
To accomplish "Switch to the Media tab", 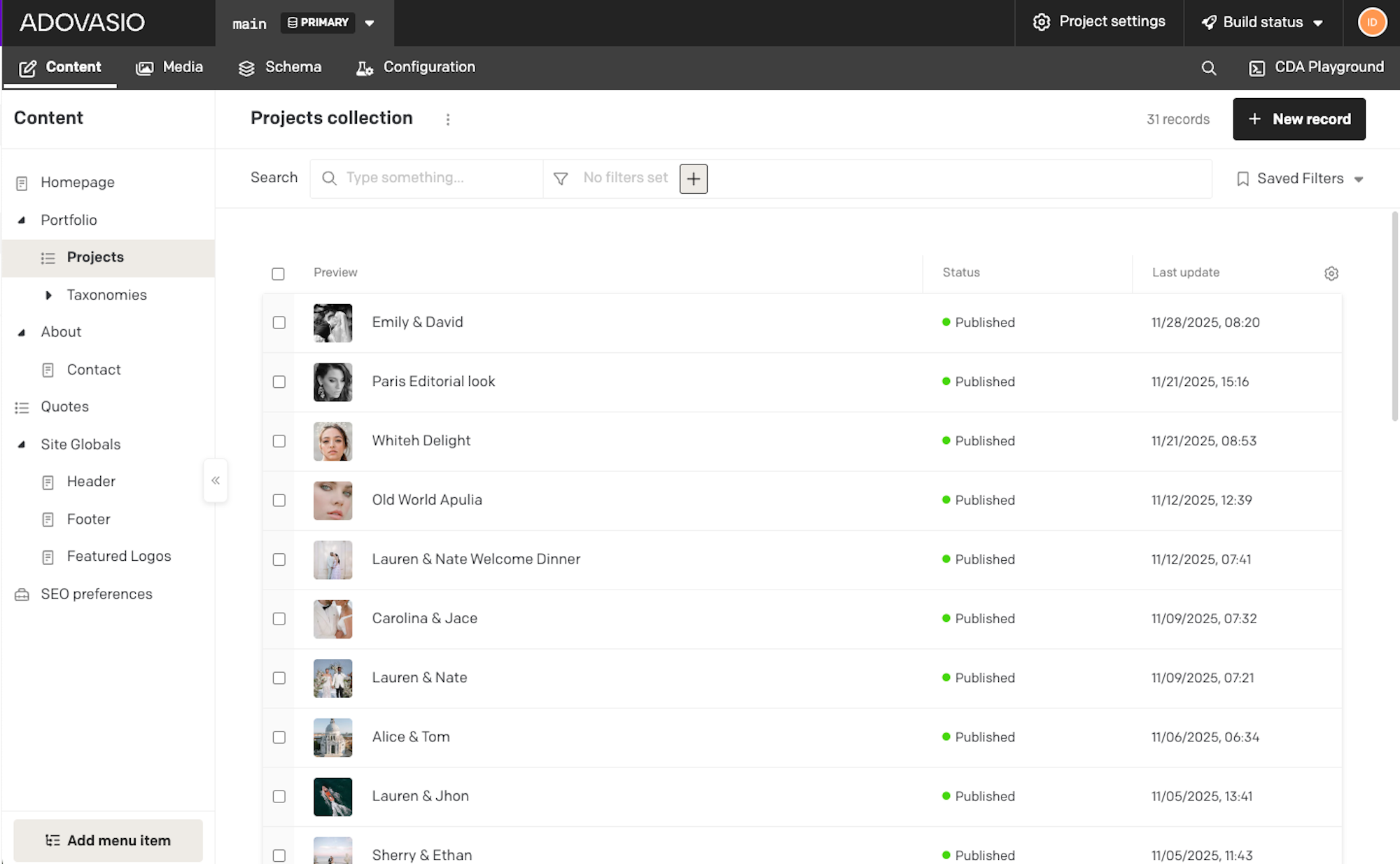I will pos(169,67).
